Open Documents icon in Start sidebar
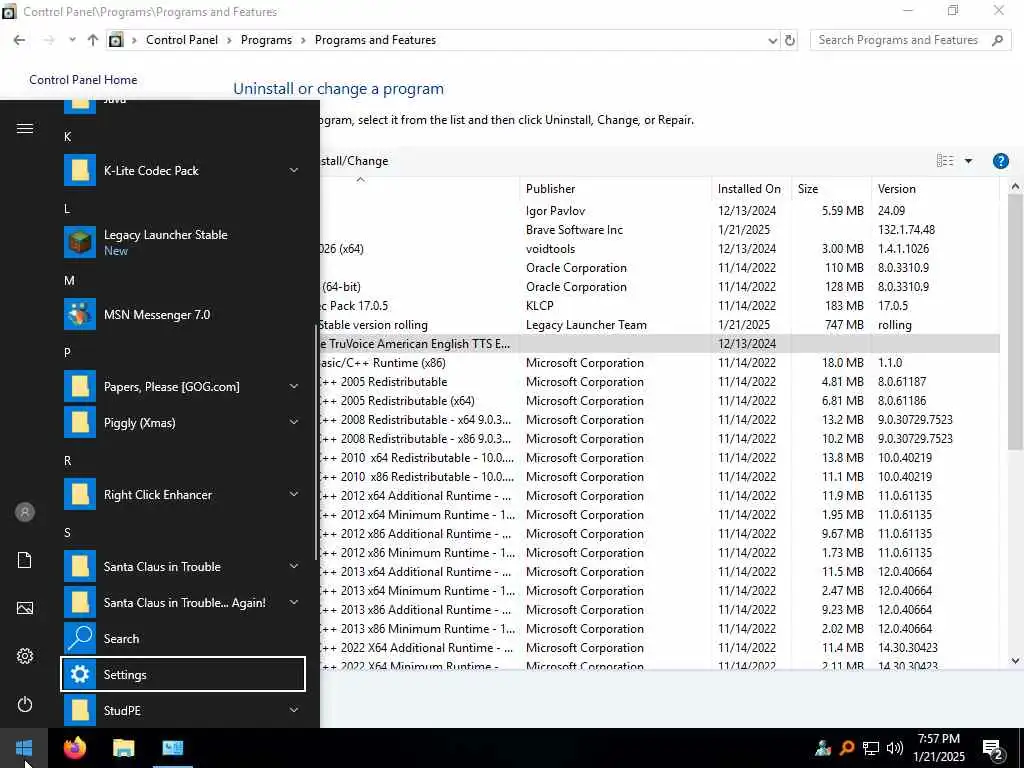The image size is (1024, 768). click(25, 560)
